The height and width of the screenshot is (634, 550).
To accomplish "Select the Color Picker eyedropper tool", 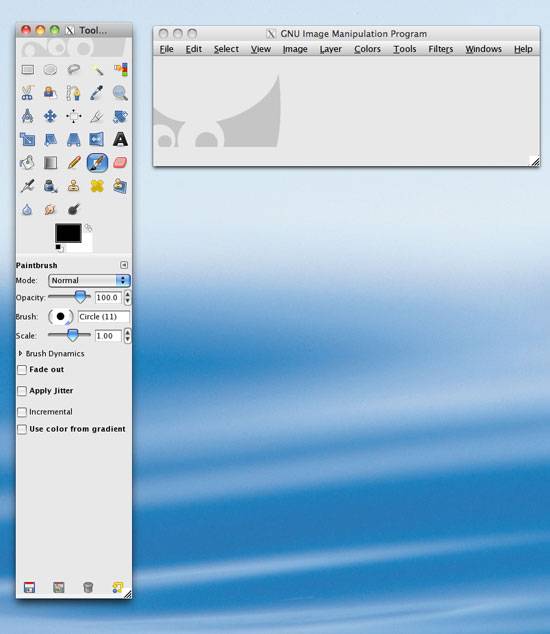I will pyautogui.click(x=97, y=93).
